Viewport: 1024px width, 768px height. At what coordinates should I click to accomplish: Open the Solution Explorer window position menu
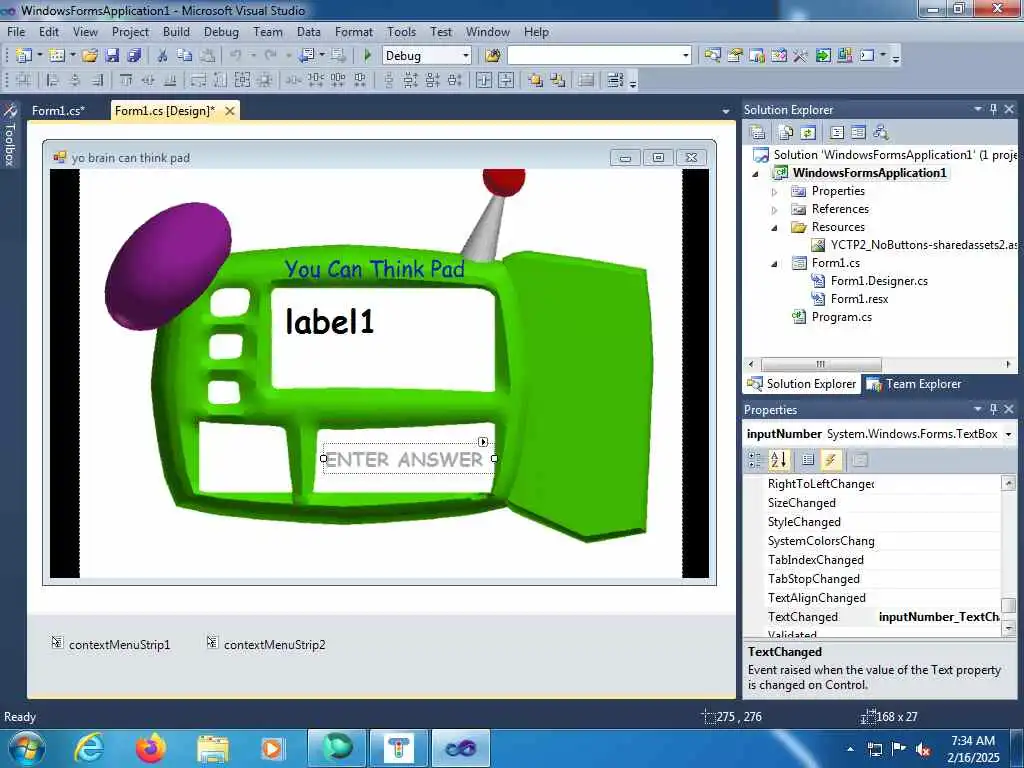click(x=978, y=109)
